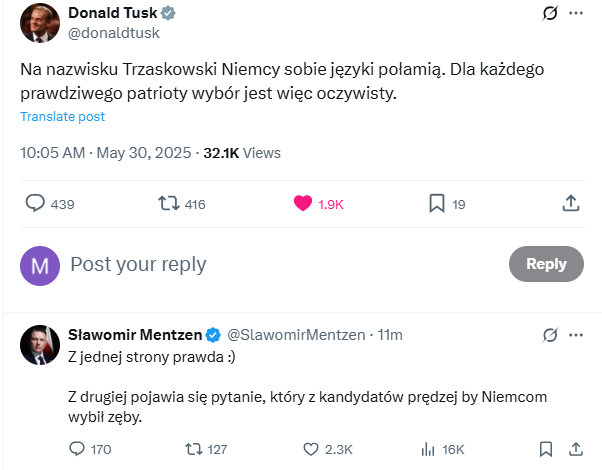The height and width of the screenshot is (470, 602).
Task: Share Donald Tusk's post
Action: click(570, 203)
